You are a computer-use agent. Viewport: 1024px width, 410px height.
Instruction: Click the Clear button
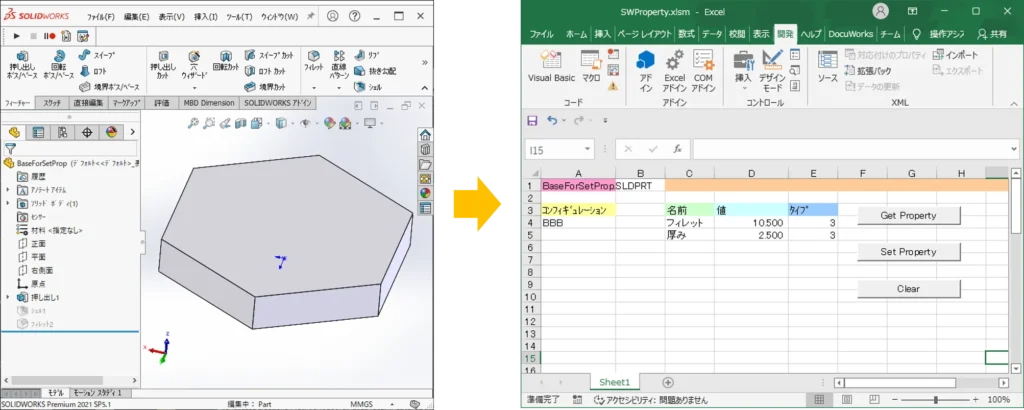coord(908,289)
